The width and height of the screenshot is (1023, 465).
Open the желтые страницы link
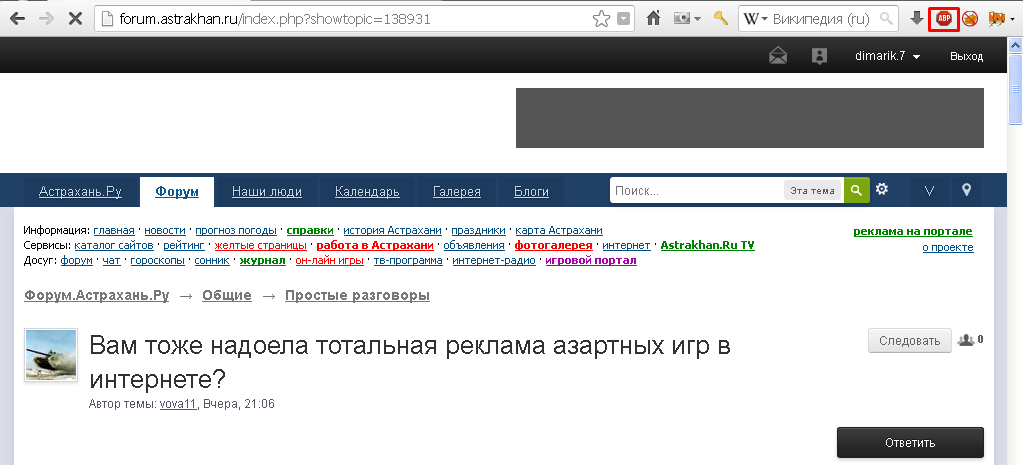click(x=260, y=245)
